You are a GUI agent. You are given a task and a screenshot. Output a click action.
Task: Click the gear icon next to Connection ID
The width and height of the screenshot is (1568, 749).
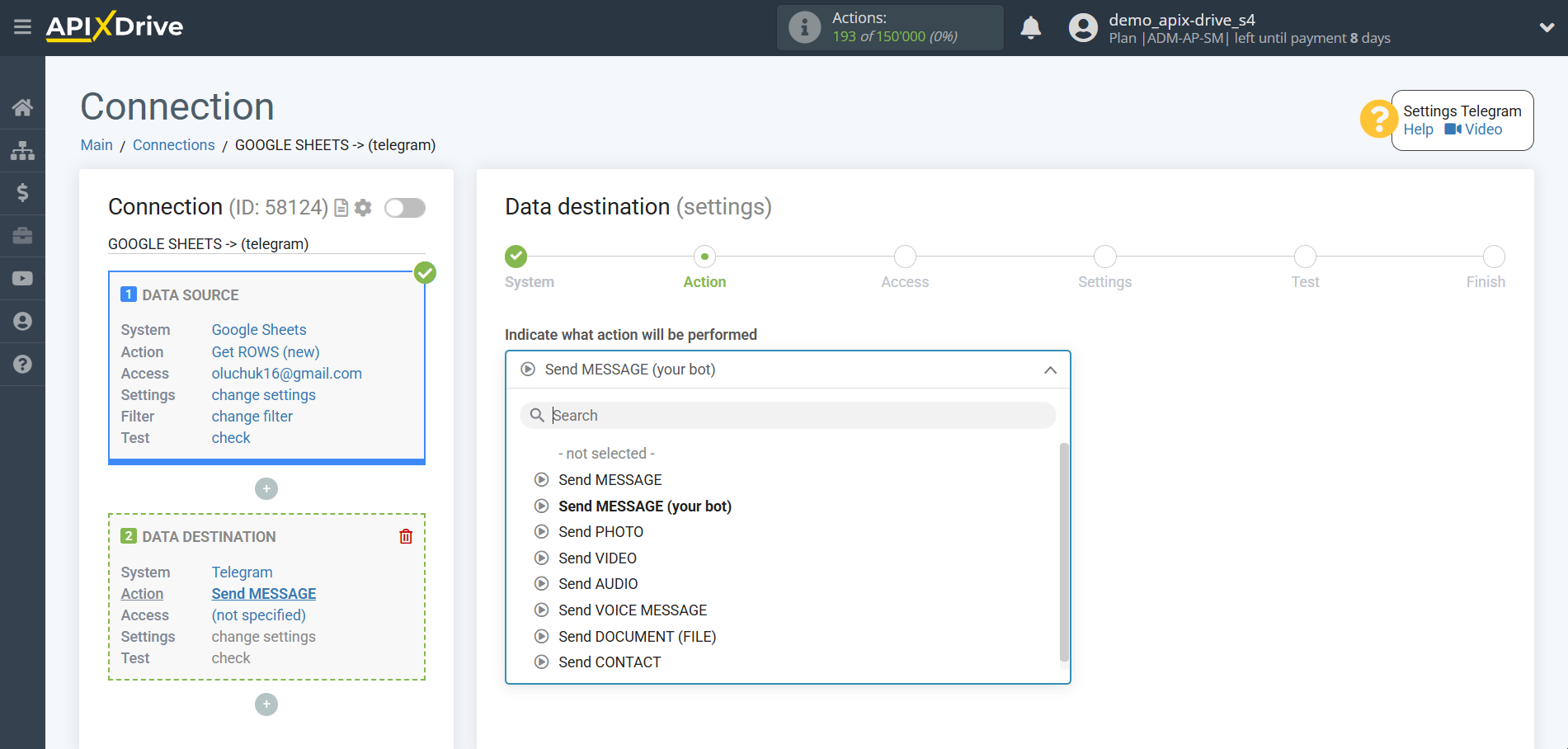point(363,208)
